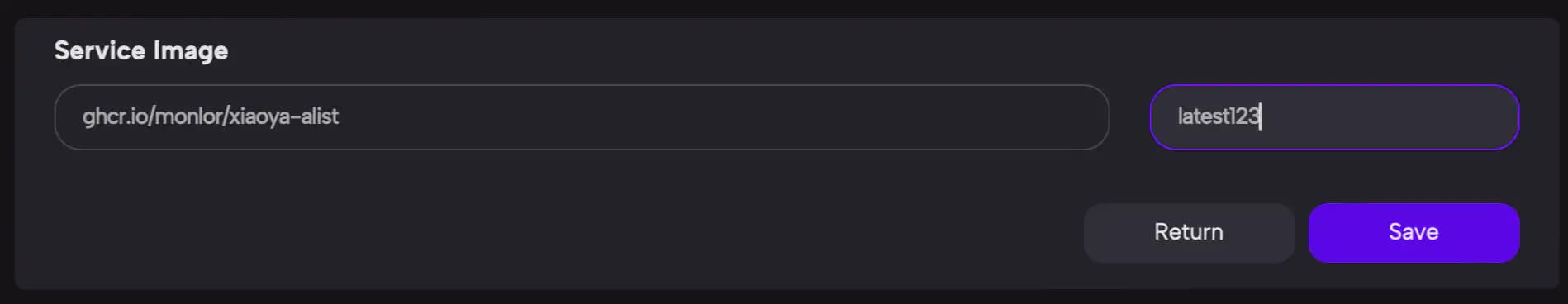Go back using the Return button

click(1189, 233)
